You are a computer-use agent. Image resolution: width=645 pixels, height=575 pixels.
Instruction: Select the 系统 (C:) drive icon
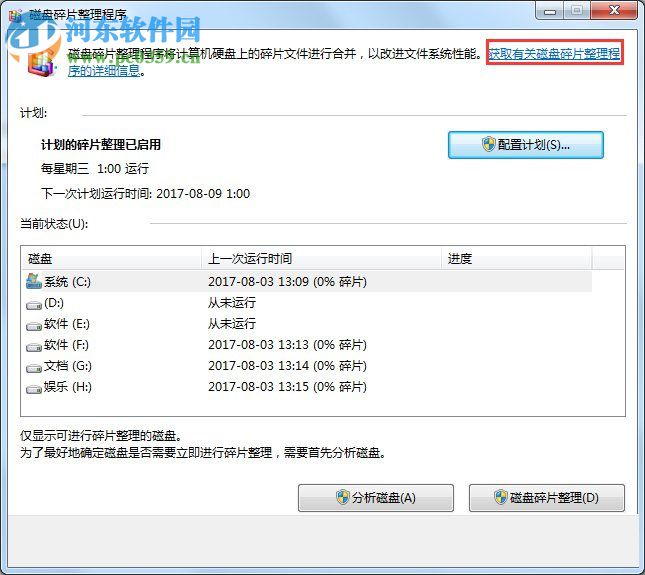34,281
